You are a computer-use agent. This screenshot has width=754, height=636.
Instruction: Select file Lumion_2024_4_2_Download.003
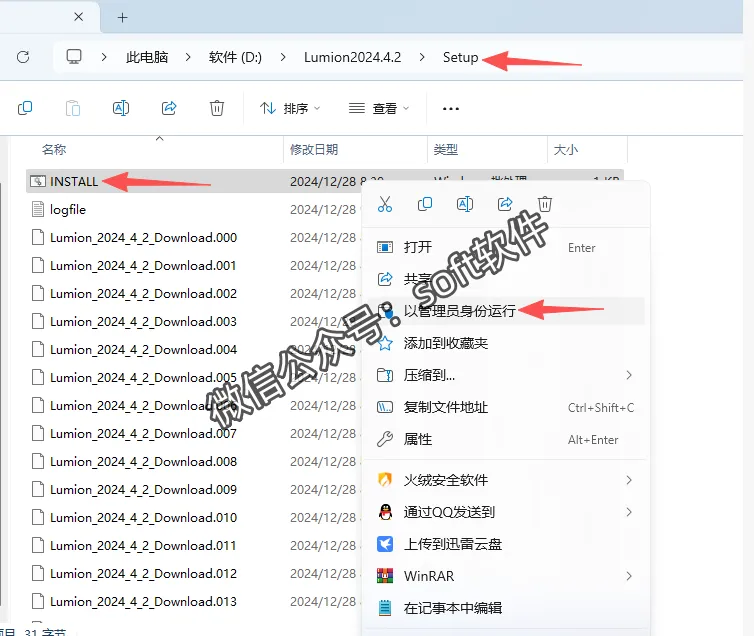pyautogui.click(x=143, y=322)
